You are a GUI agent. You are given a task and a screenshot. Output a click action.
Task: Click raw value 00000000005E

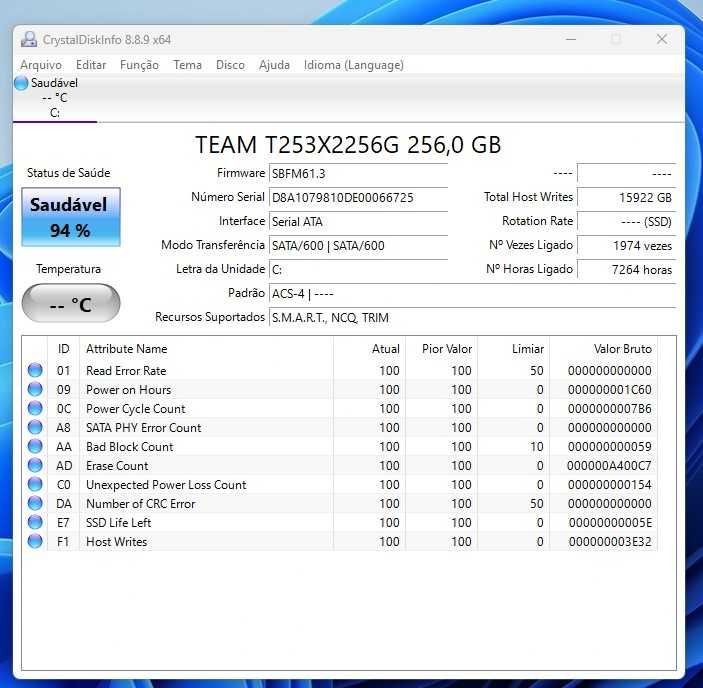(610, 523)
